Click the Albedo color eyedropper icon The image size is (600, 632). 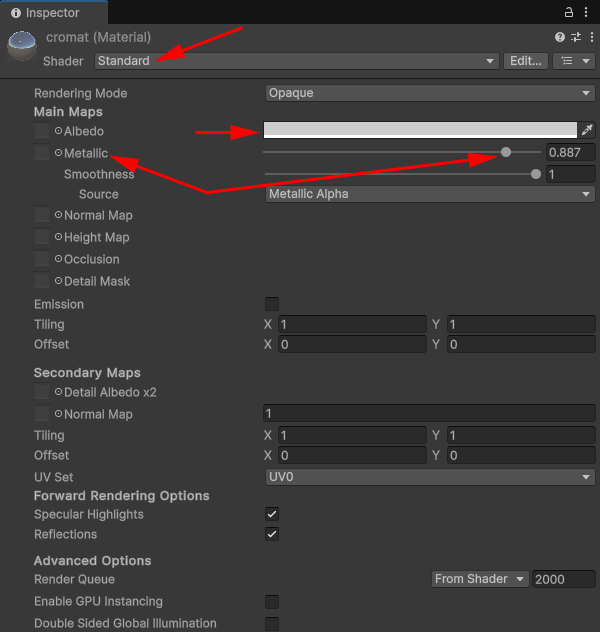587,130
